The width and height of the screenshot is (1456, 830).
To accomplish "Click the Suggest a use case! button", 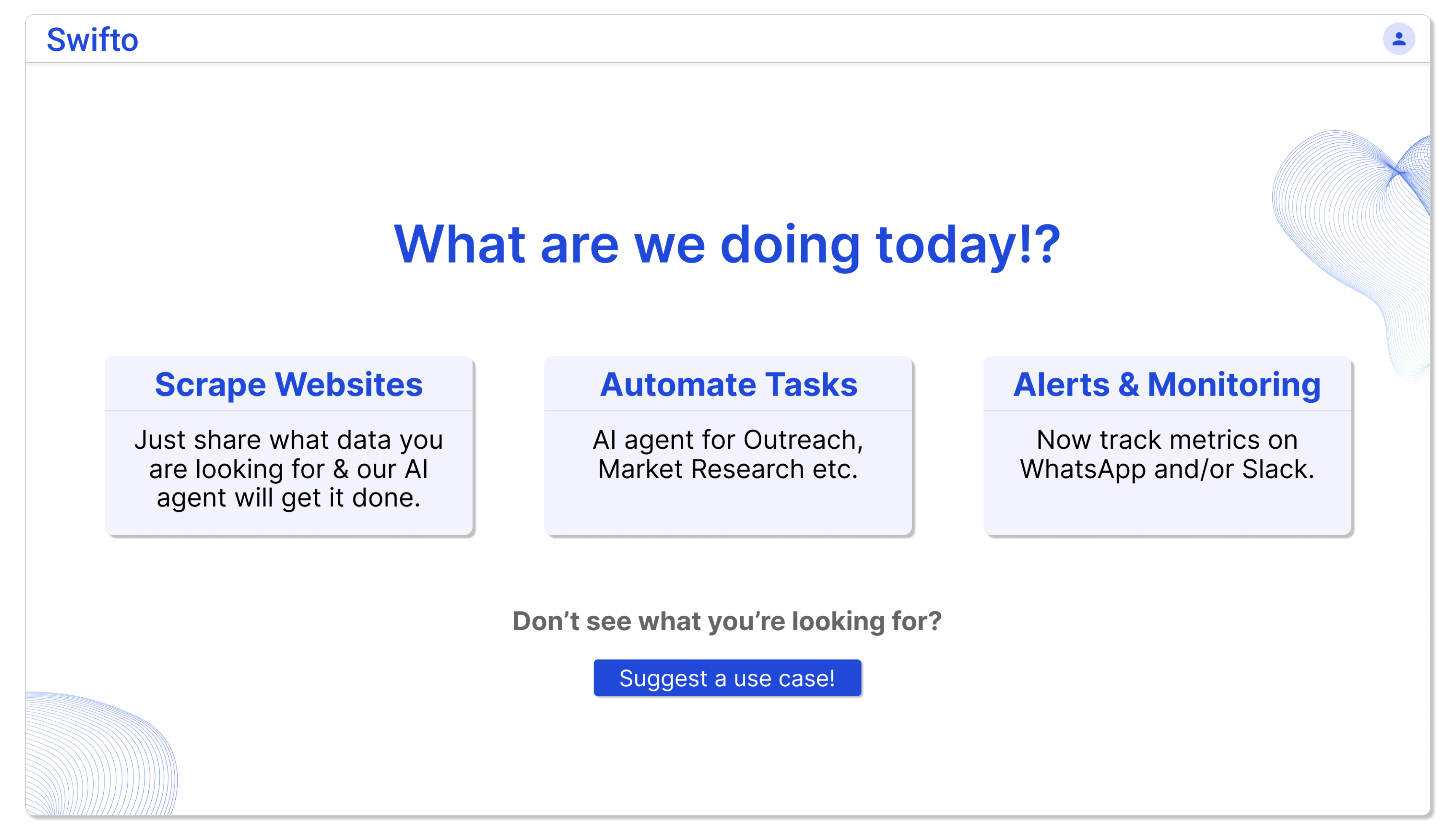I will [727, 678].
